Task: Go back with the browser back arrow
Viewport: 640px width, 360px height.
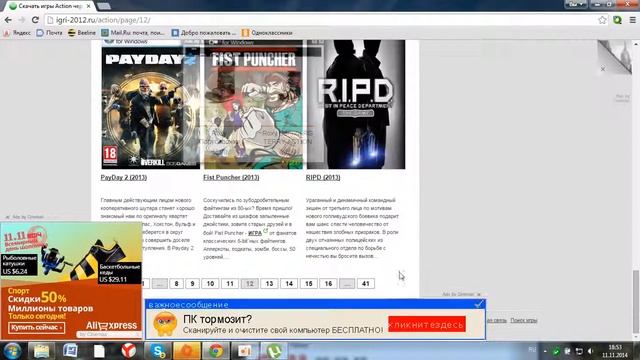Action: coord(8,20)
